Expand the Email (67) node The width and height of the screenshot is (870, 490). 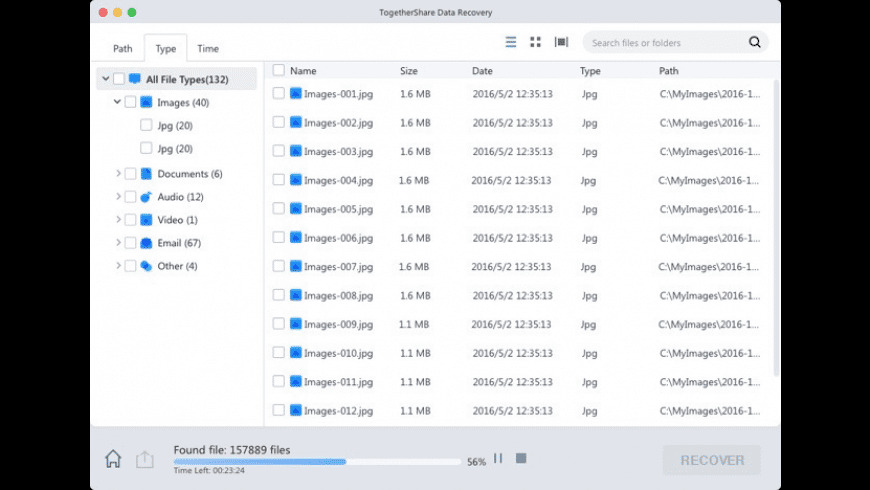coord(118,243)
